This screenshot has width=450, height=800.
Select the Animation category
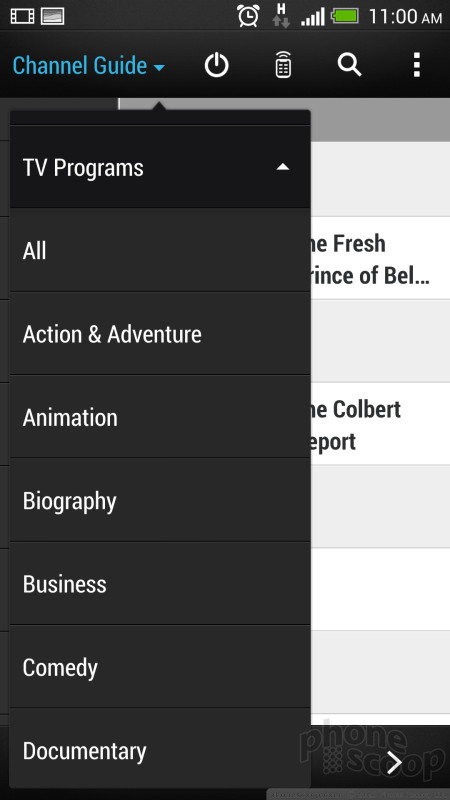coord(160,417)
